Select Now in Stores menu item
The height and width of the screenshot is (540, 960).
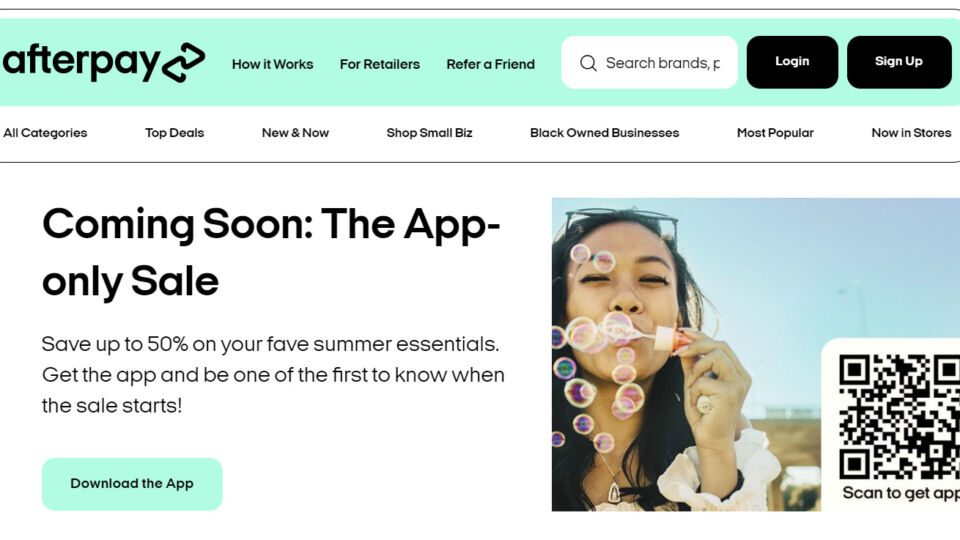pyautogui.click(x=911, y=133)
